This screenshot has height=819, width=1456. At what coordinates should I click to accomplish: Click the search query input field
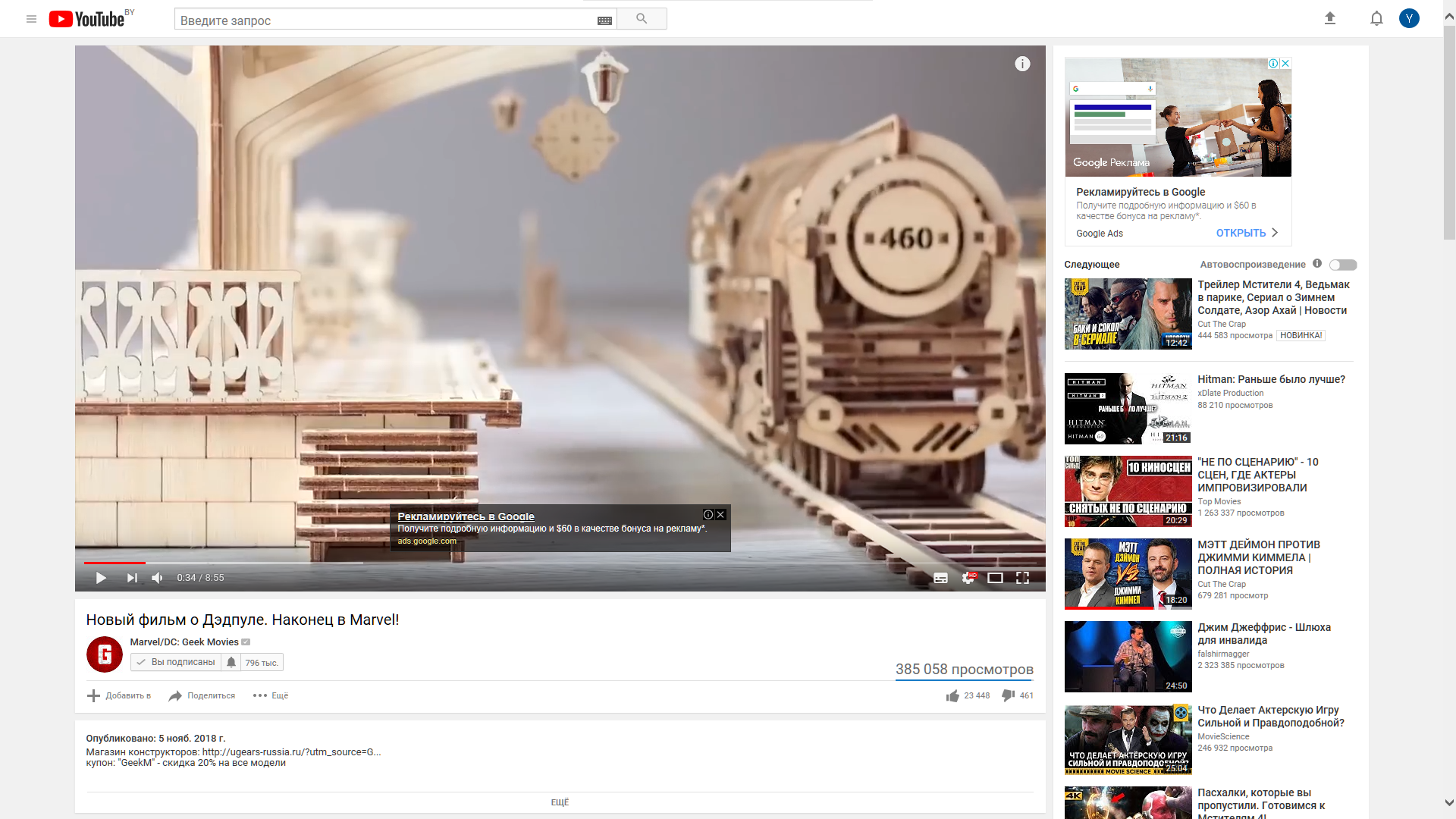387,20
